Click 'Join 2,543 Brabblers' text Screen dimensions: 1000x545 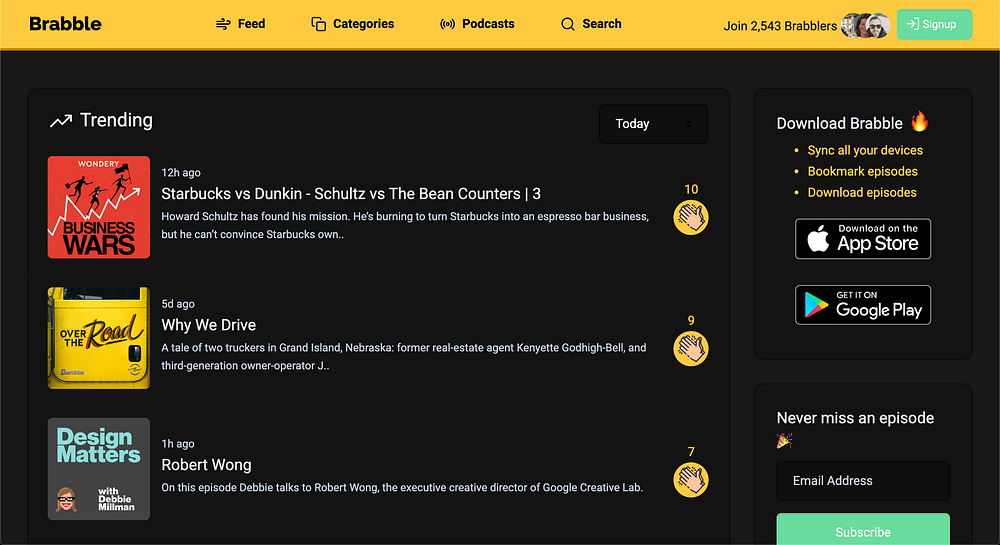[780, 26]
